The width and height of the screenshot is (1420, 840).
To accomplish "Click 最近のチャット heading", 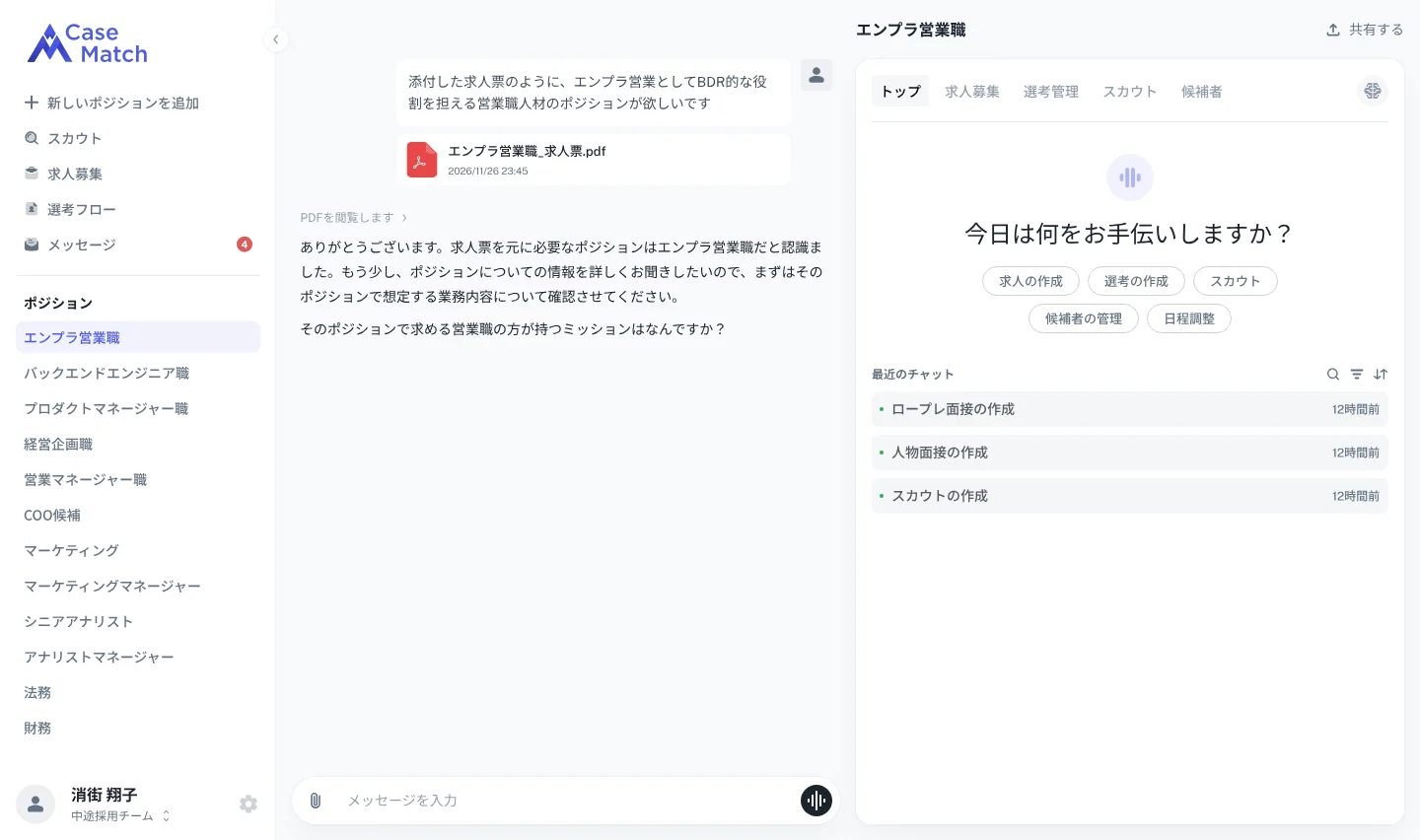I will click(x=913, y=375).
